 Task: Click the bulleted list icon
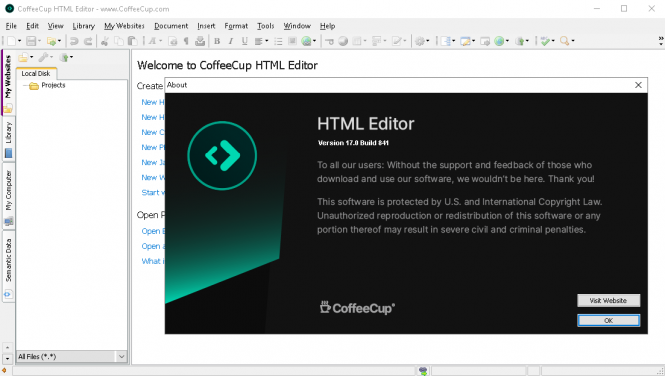point(278,41)
